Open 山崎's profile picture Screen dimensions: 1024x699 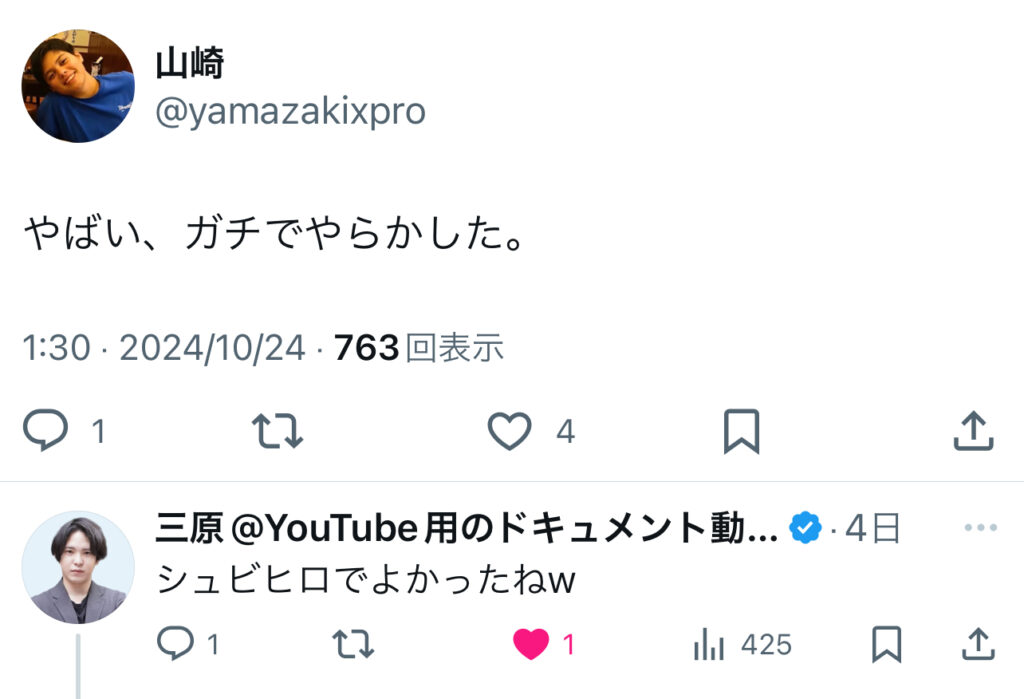(x=78, y=86)
